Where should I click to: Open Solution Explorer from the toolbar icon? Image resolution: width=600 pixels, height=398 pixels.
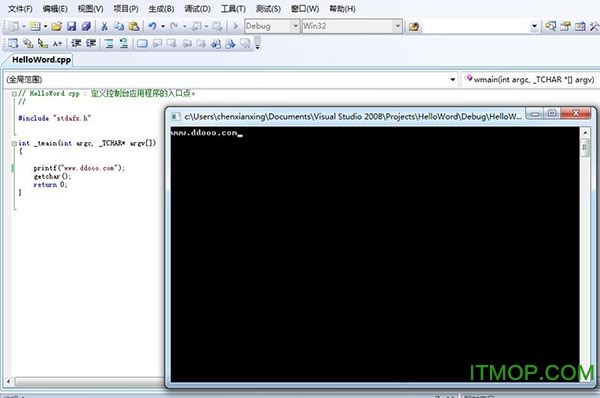[551, 26]
